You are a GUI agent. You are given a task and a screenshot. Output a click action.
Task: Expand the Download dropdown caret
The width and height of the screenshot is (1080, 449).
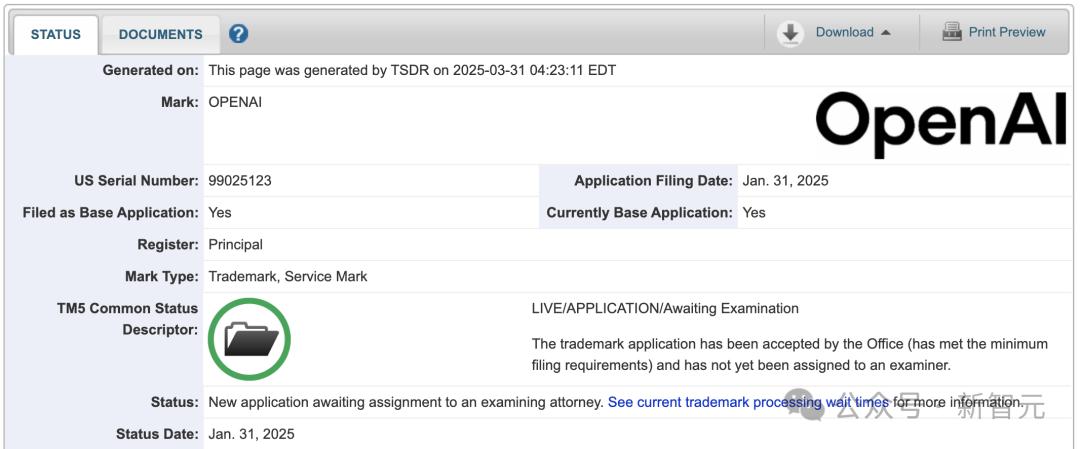tap(885, 33)
